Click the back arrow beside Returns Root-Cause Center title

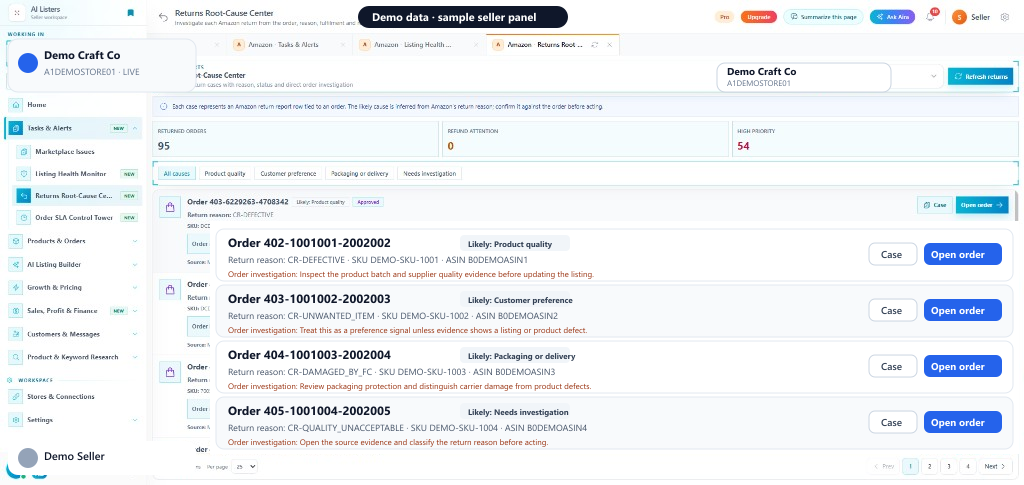(x=163, y=17)
